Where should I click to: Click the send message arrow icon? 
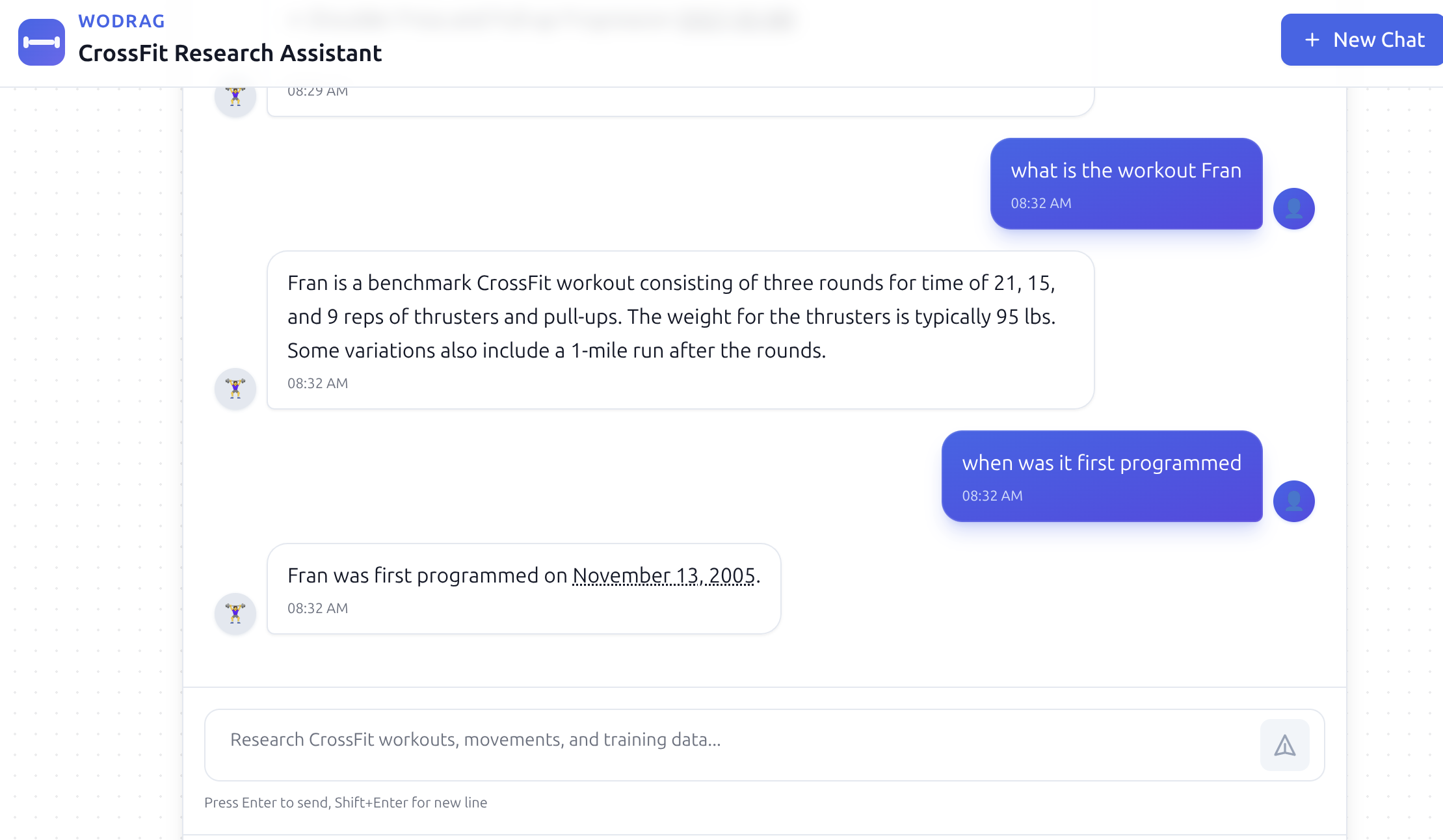1284,745
